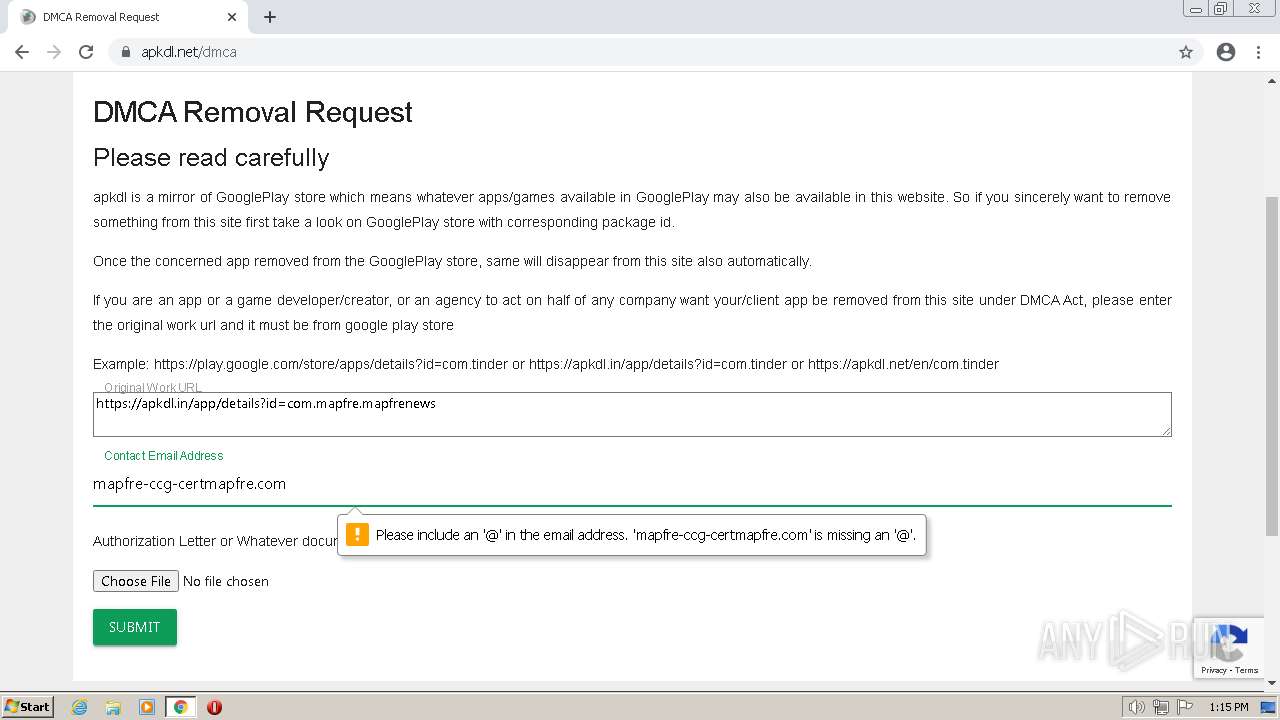
Task: Open Windows Explorer folder in taskbar
Action: pos(113,707)
